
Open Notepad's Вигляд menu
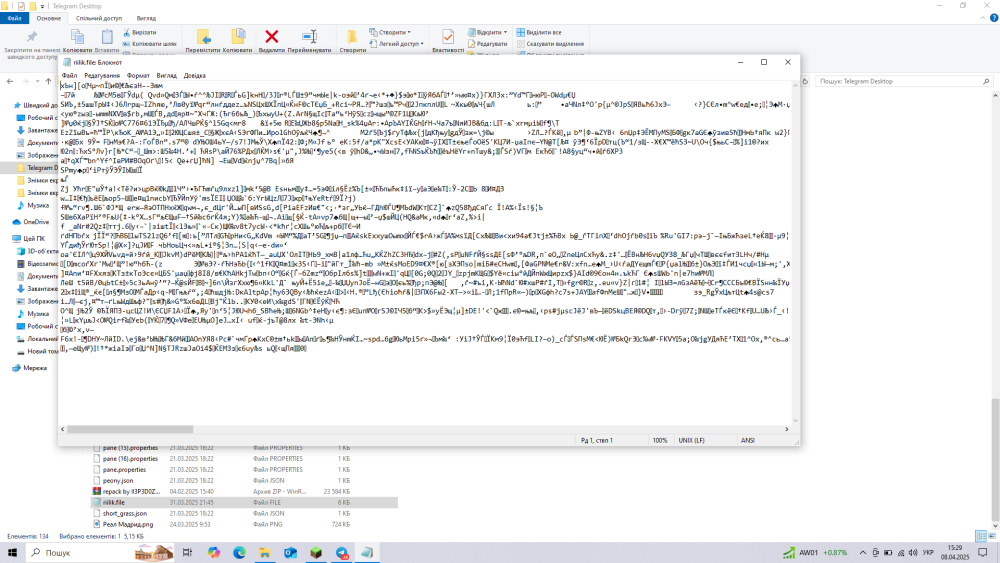click(x=166, y=75)
